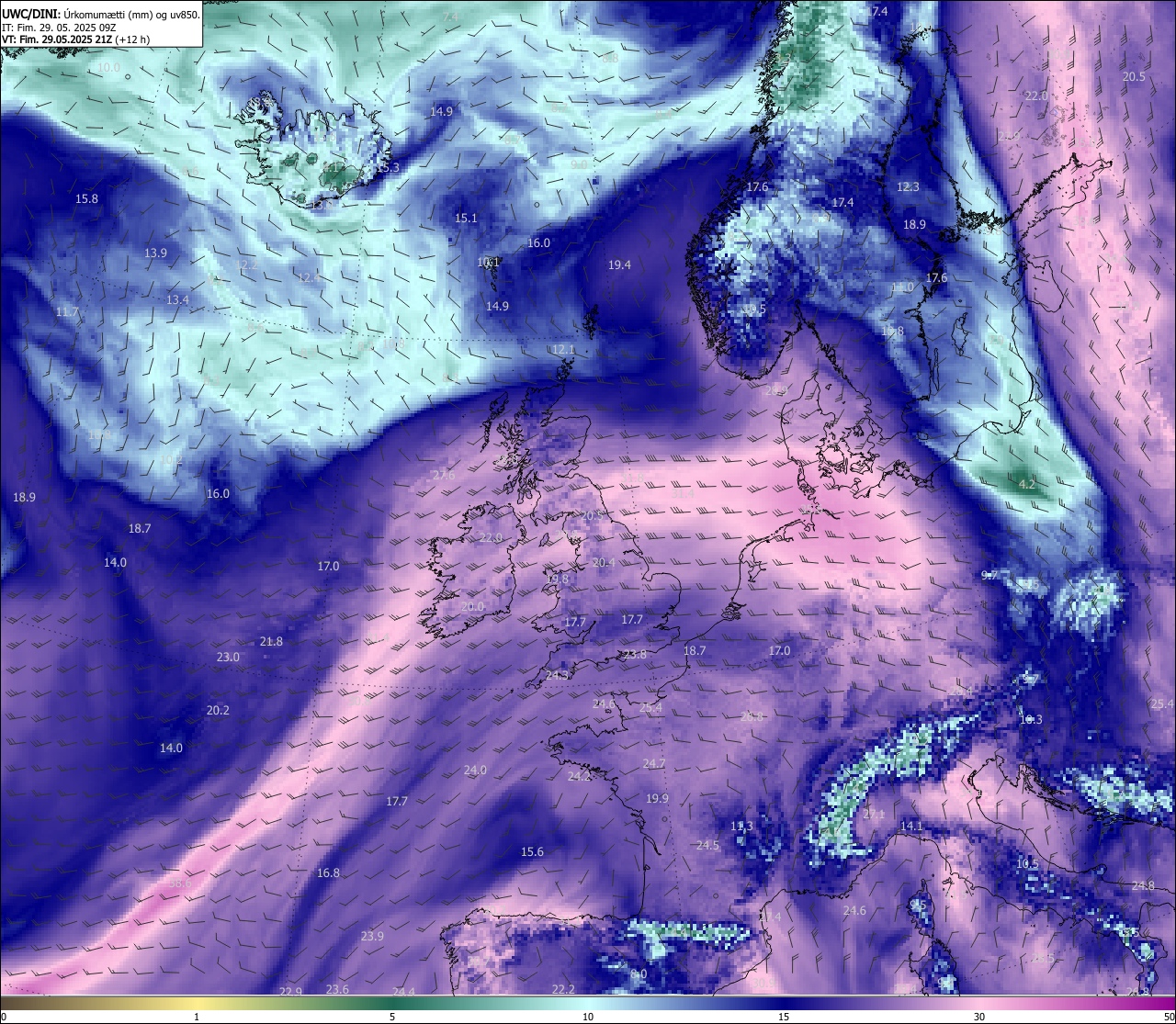Click the 20.0 value over Ireland
This screenshot has width=1176, height=1024.
(x=472, y=606)
